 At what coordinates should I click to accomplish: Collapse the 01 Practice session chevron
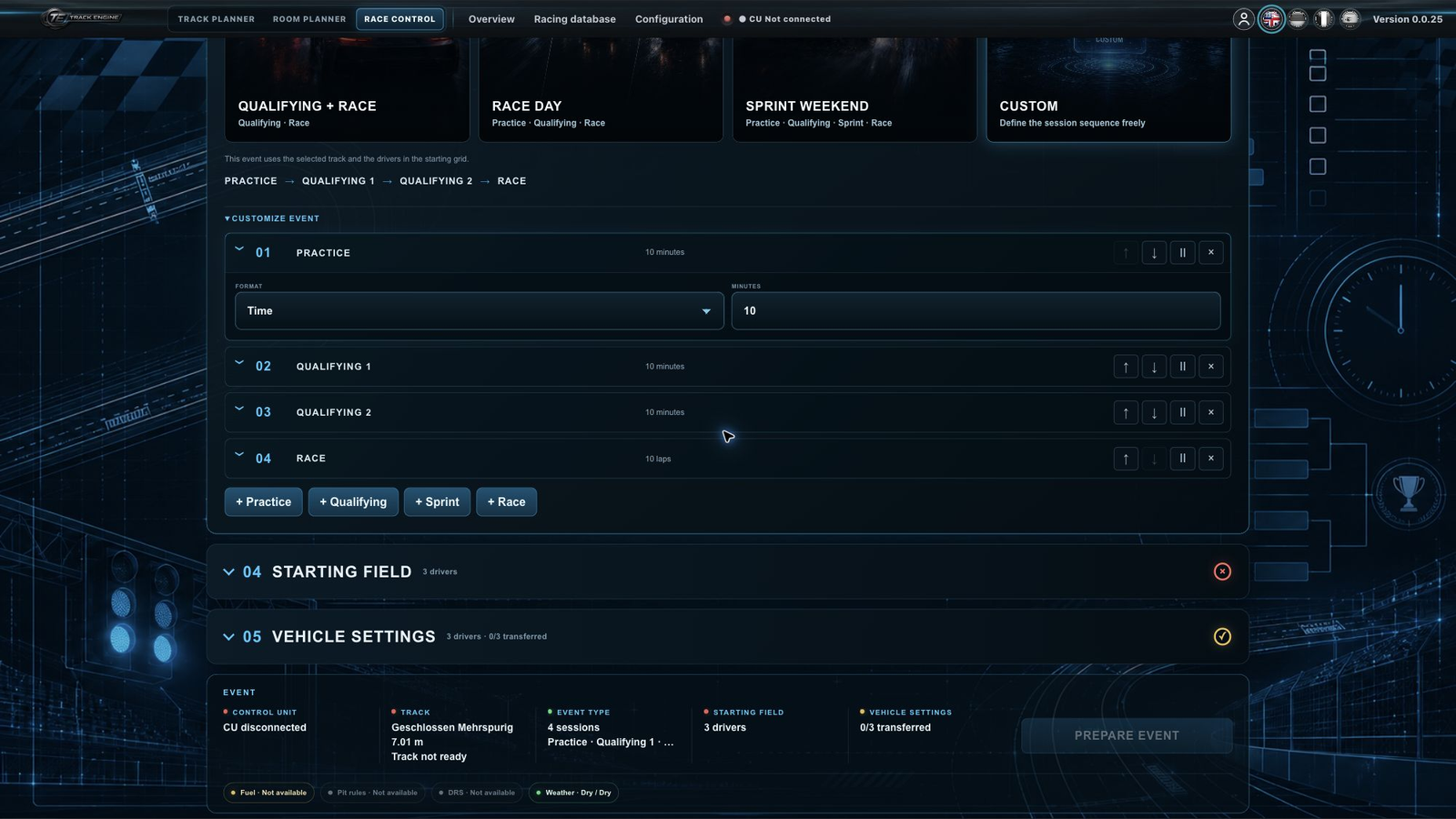239,248
